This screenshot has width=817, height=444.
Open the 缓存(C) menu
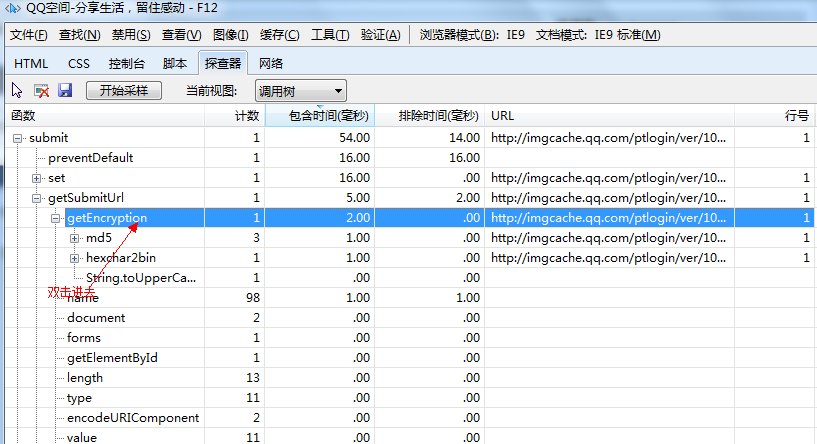click(x=279, y=35)
